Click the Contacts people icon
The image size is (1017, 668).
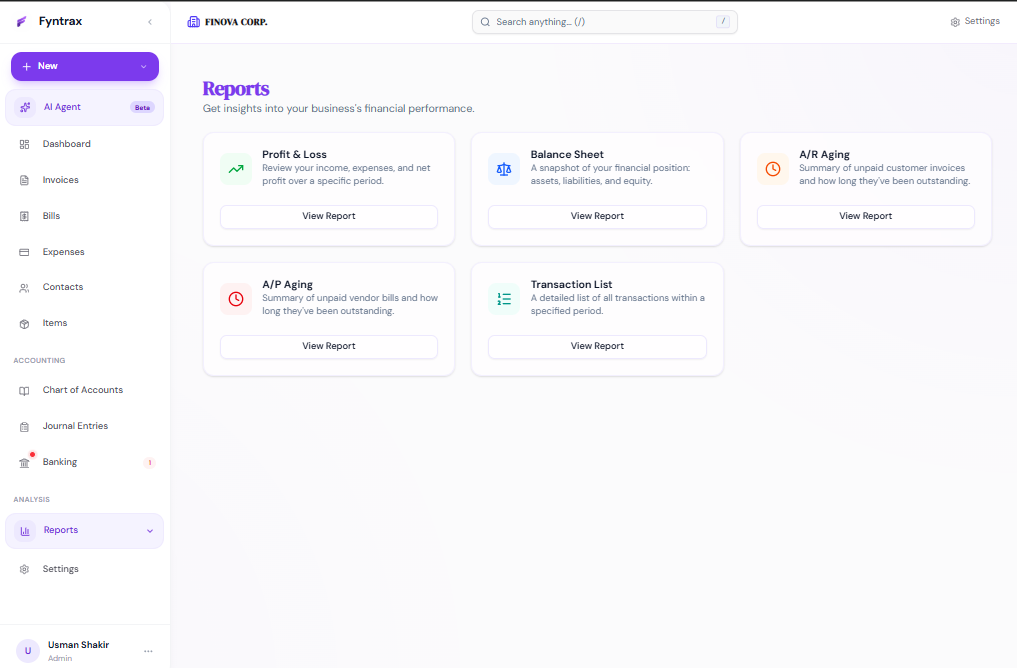(x=24, y=287)
